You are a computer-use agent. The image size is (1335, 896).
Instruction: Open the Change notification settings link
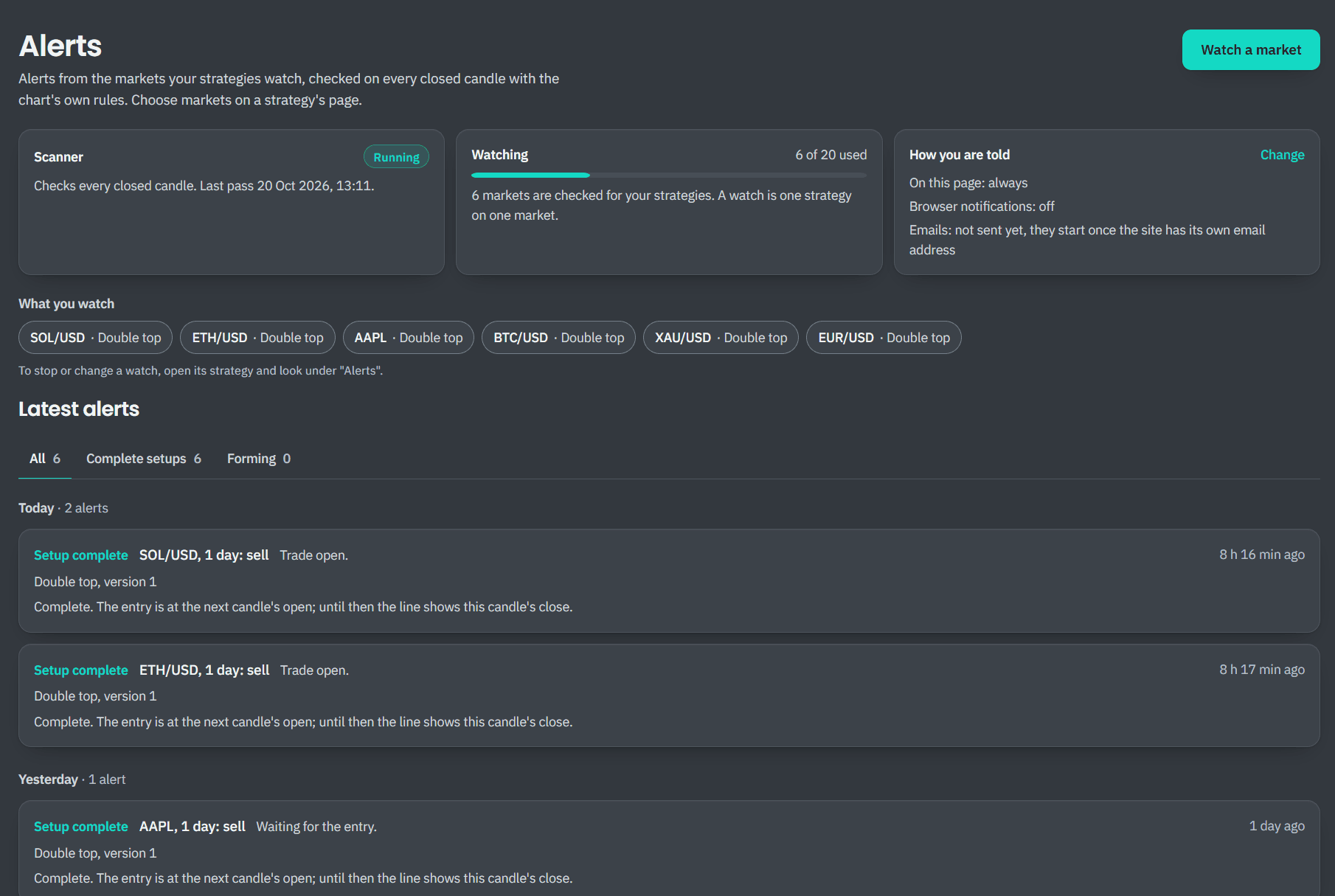pos(1282,155)
